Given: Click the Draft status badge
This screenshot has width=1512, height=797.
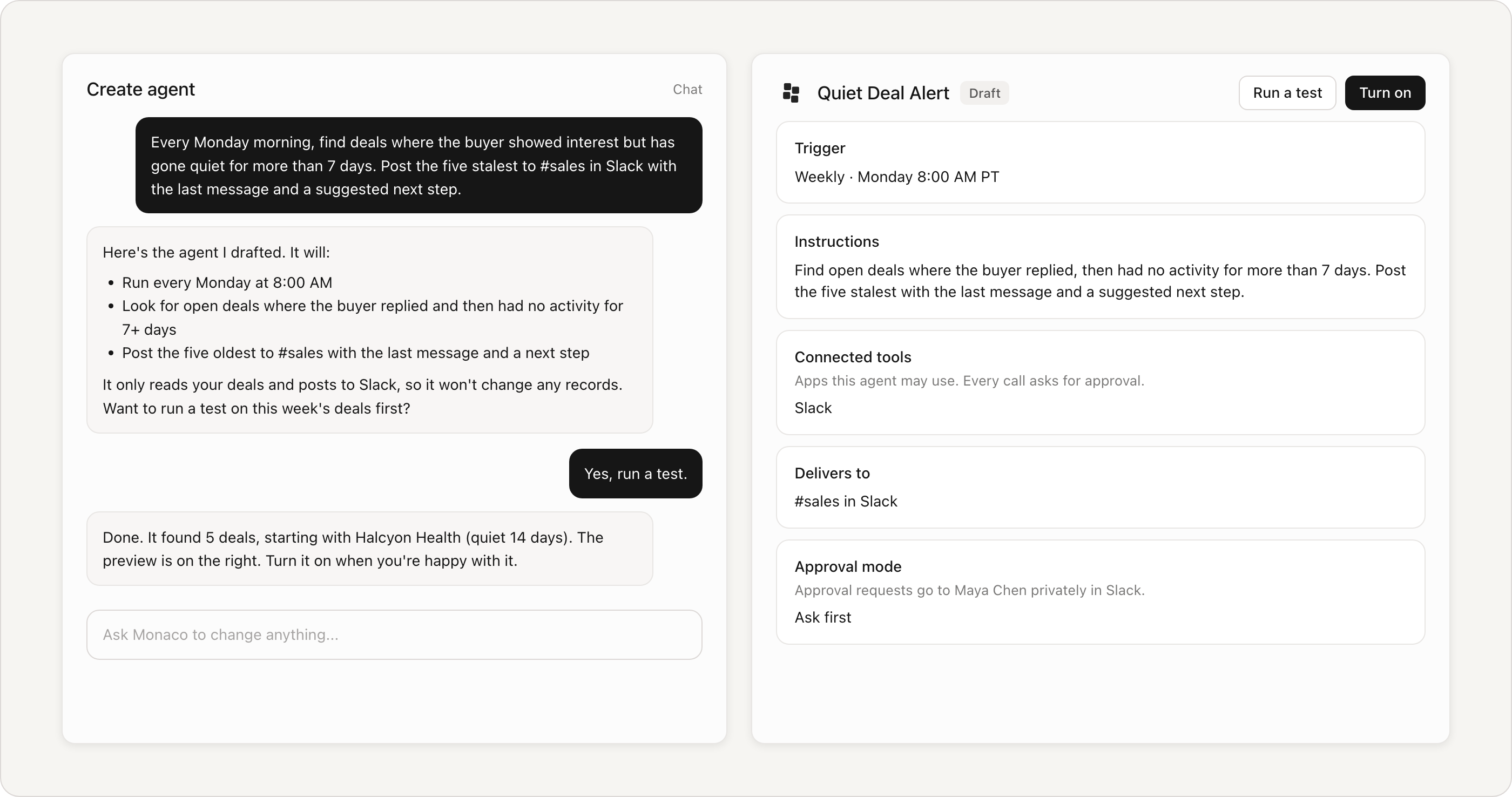Looking at the screenshot, I should pos(984,93).
